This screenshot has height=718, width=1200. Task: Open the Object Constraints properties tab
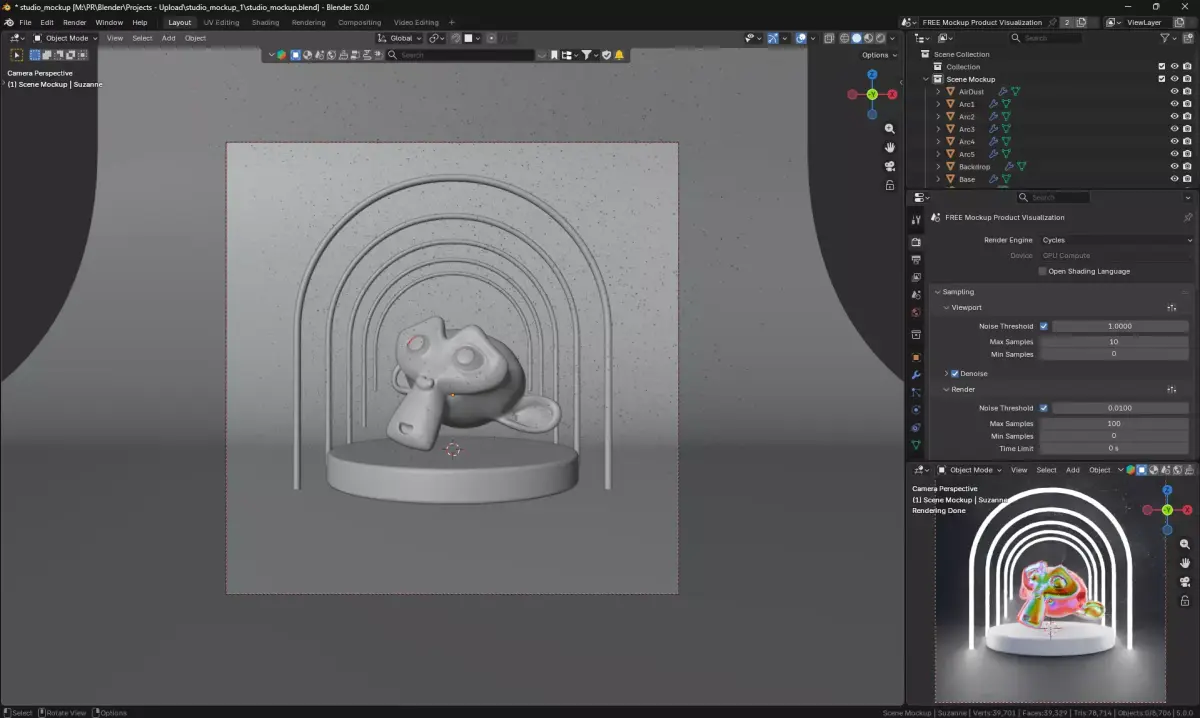point(916,427)
